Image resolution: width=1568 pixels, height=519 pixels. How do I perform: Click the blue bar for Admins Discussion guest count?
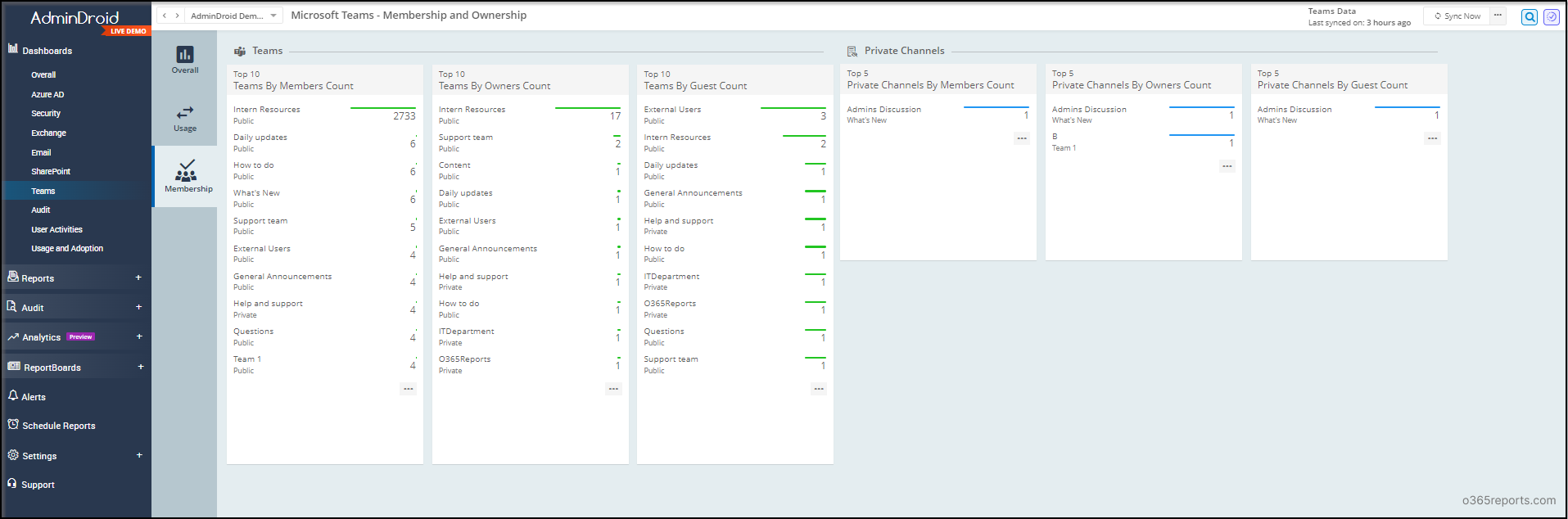point(1407,107)
